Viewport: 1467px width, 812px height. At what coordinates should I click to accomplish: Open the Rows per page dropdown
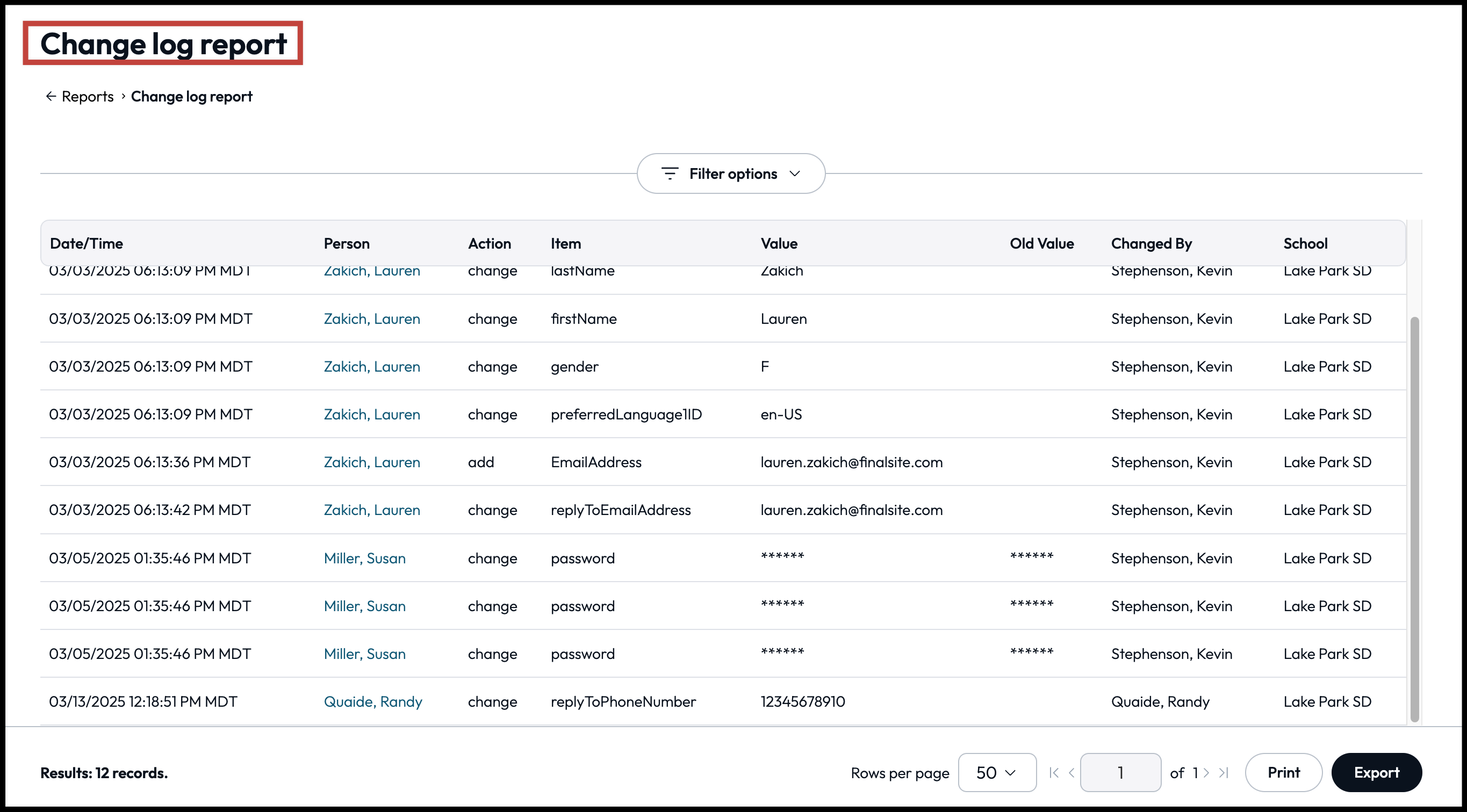(997, 773)
